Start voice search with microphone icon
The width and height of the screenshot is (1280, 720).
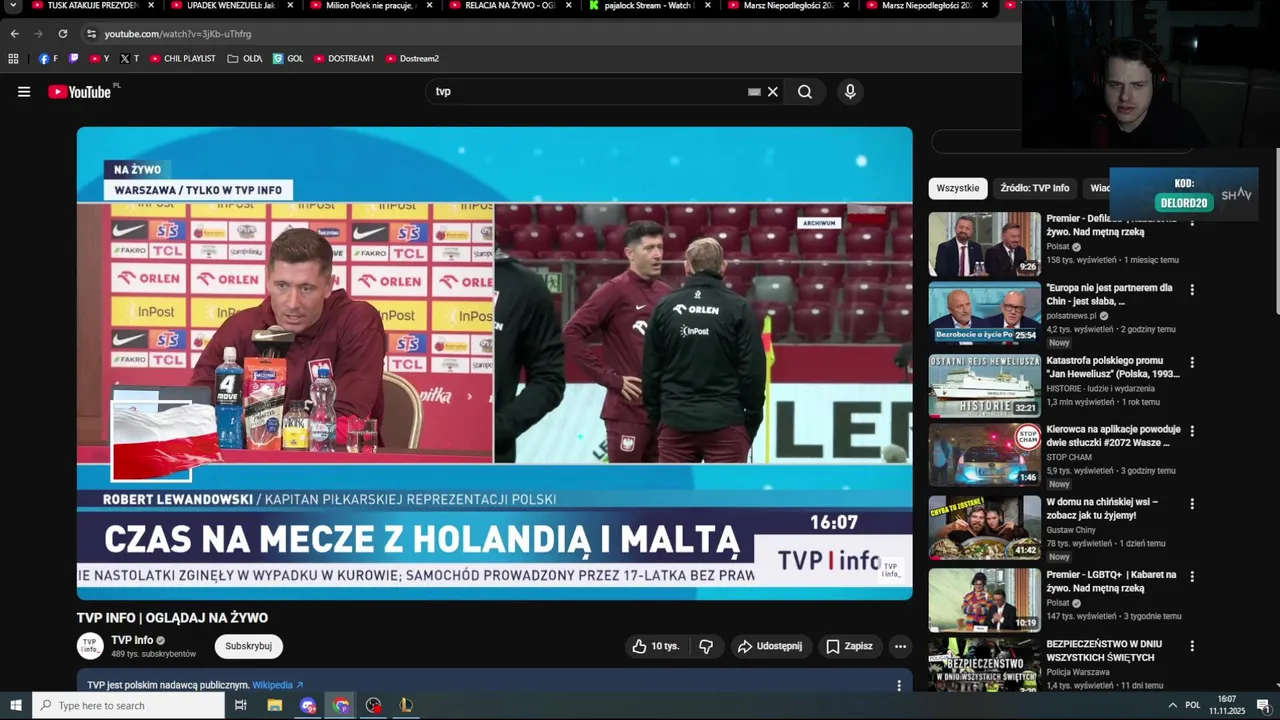tap(850, 92)
